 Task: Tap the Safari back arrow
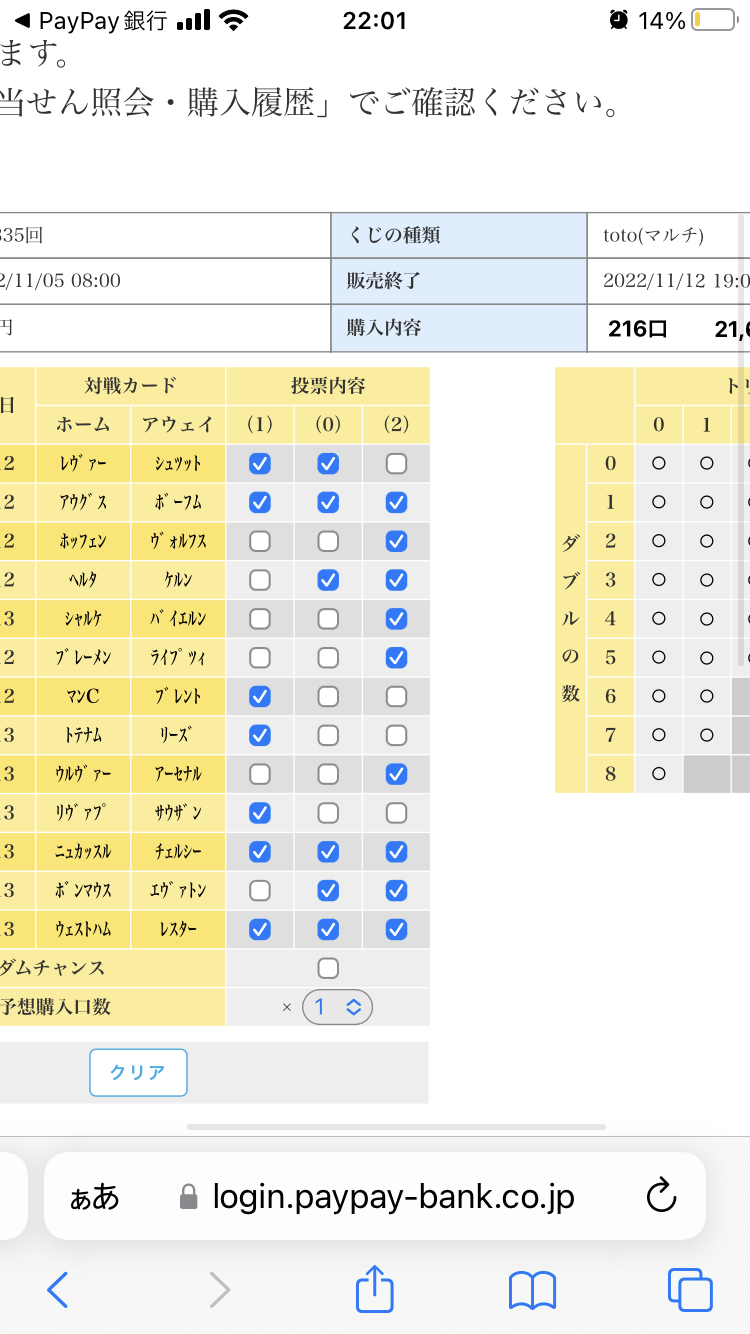pos(58,1290)
